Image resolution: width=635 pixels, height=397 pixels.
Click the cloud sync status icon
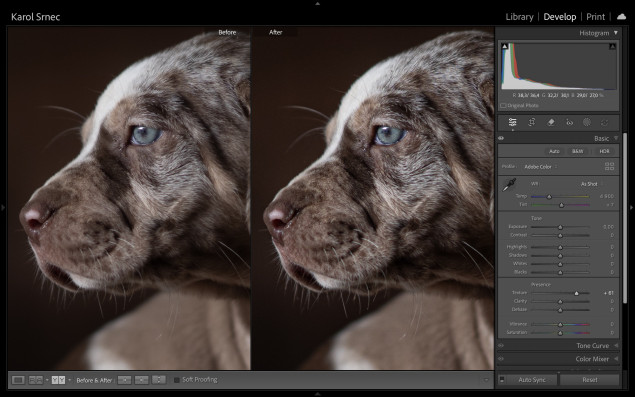[621, 17]
